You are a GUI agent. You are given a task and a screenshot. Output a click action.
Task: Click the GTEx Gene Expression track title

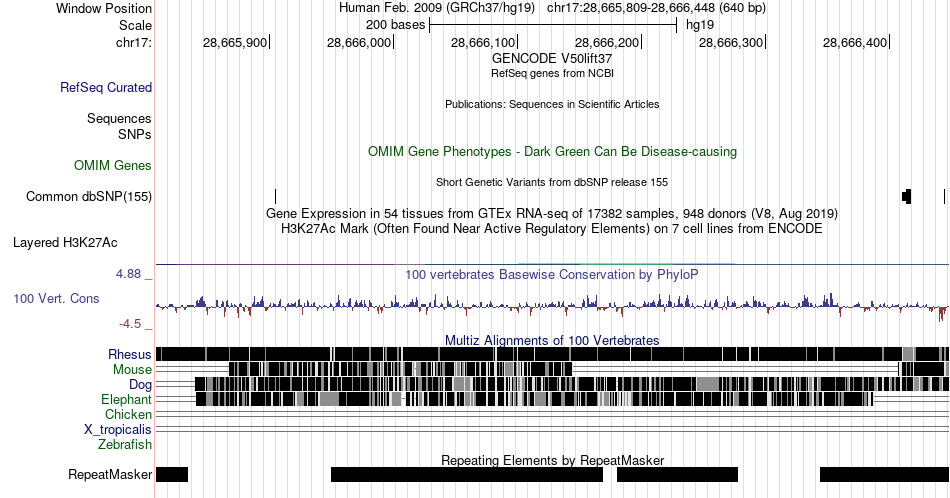pyautogui.click(x=552, y=213)
